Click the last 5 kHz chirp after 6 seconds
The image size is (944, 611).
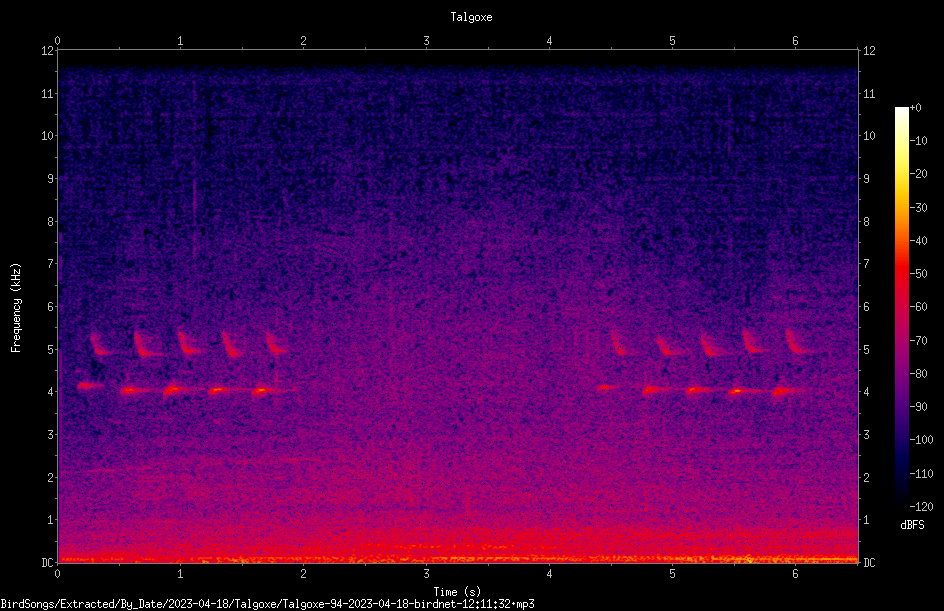tap(799, 342)
